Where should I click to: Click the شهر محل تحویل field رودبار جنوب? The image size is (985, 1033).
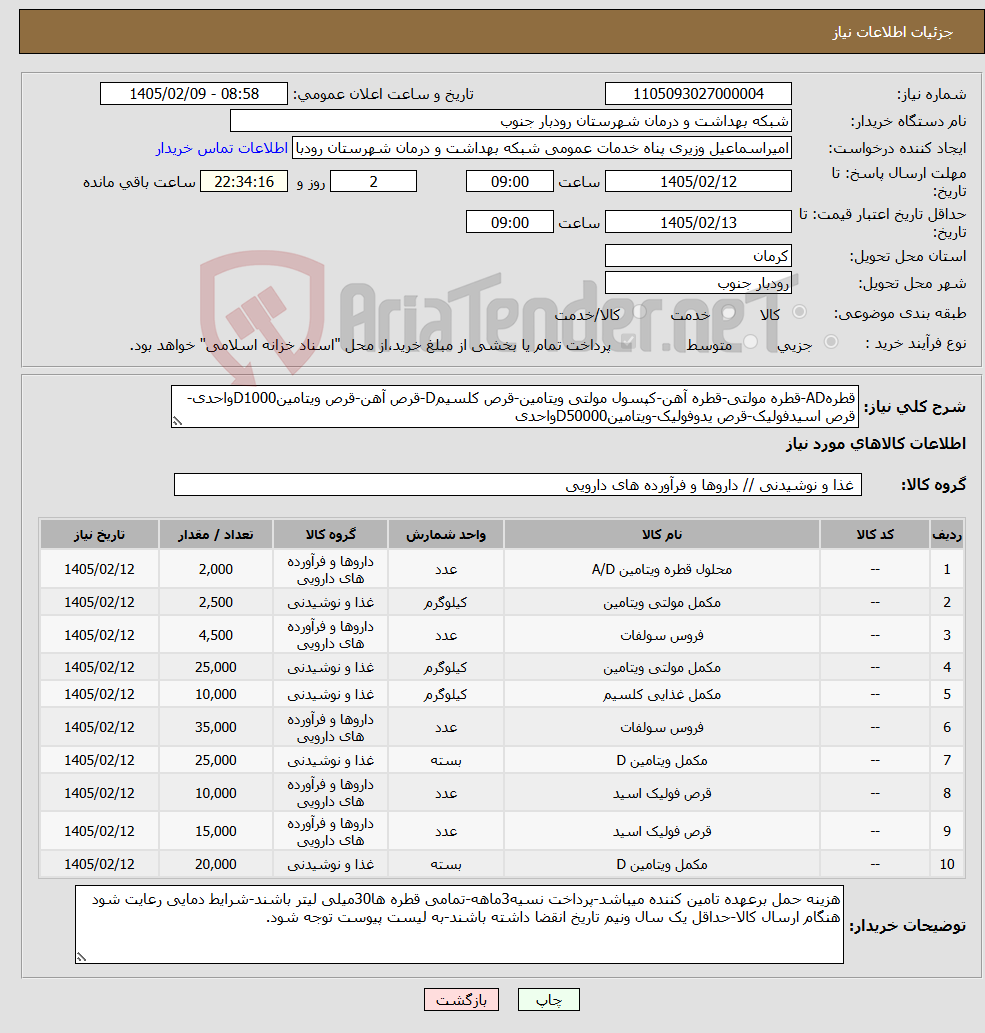click(x=698, y=283)
